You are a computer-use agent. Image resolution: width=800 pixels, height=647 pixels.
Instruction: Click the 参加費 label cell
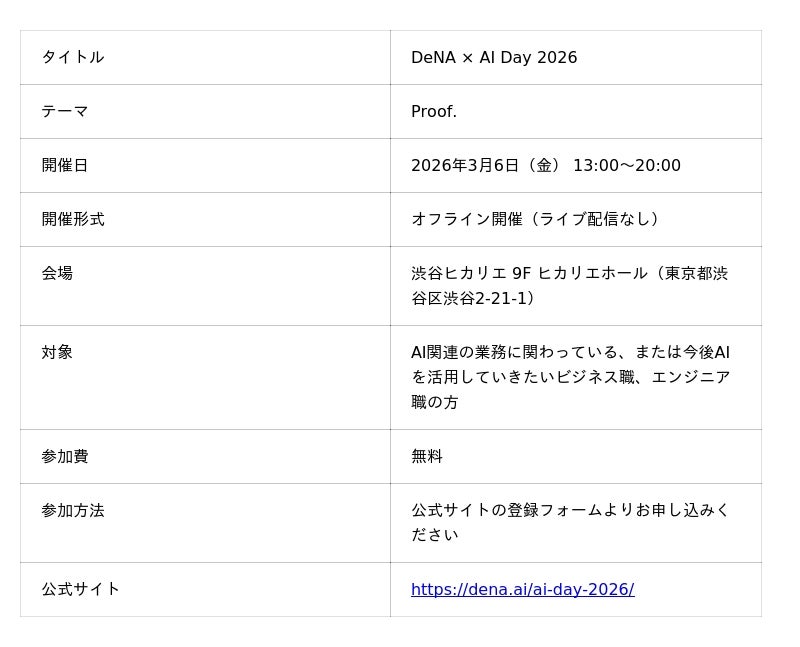(x=65, y=456)
